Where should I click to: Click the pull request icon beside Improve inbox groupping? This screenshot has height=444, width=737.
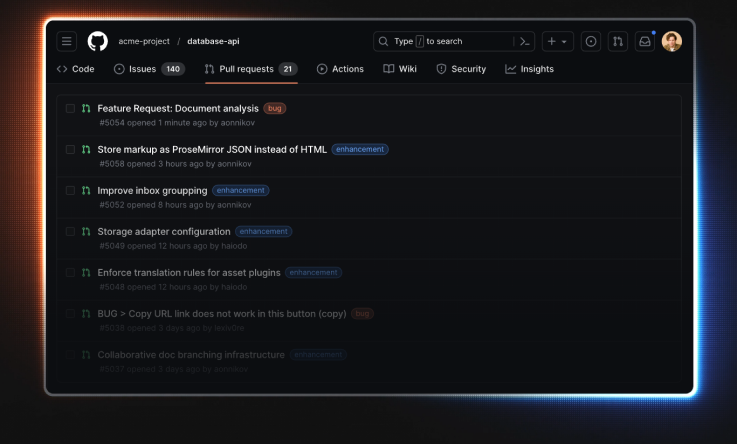(x=86, y=190)
